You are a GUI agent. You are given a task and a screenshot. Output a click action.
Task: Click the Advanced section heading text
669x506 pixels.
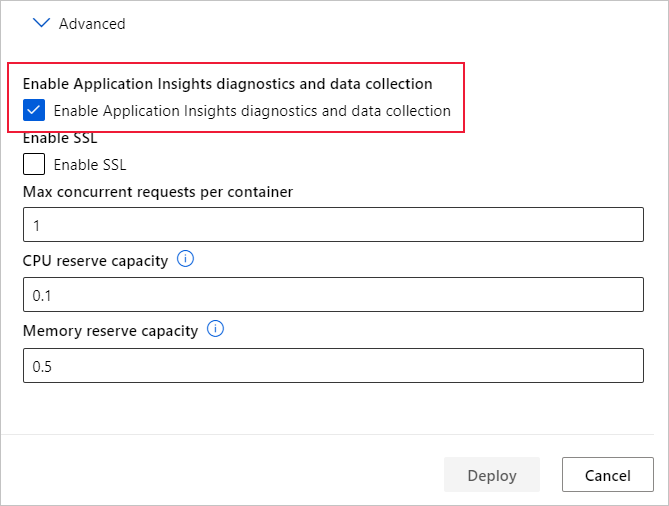click(x=92, y=23)
